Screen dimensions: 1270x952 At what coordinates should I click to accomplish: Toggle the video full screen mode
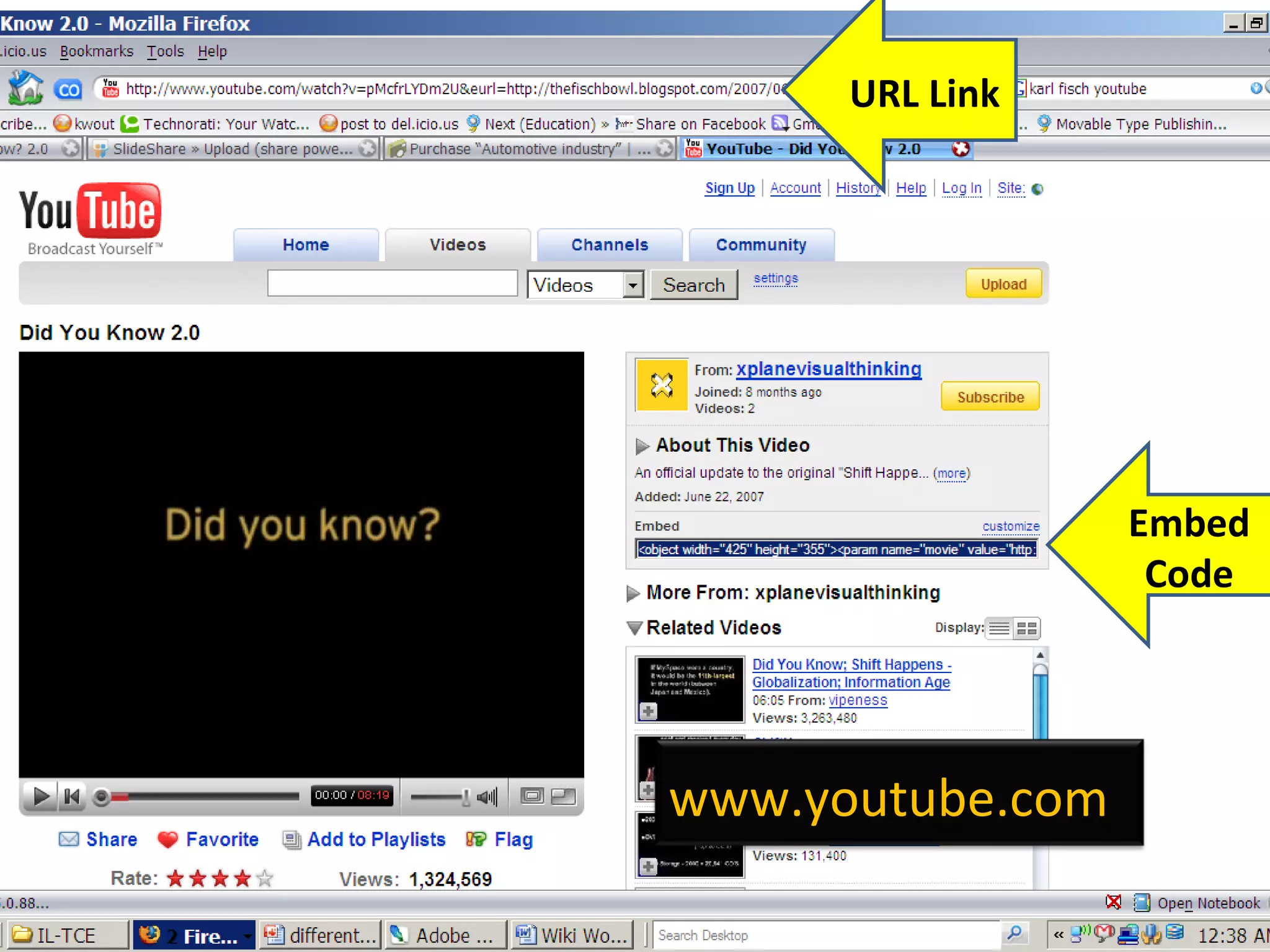pyautogui.click(x=563, y=796)
